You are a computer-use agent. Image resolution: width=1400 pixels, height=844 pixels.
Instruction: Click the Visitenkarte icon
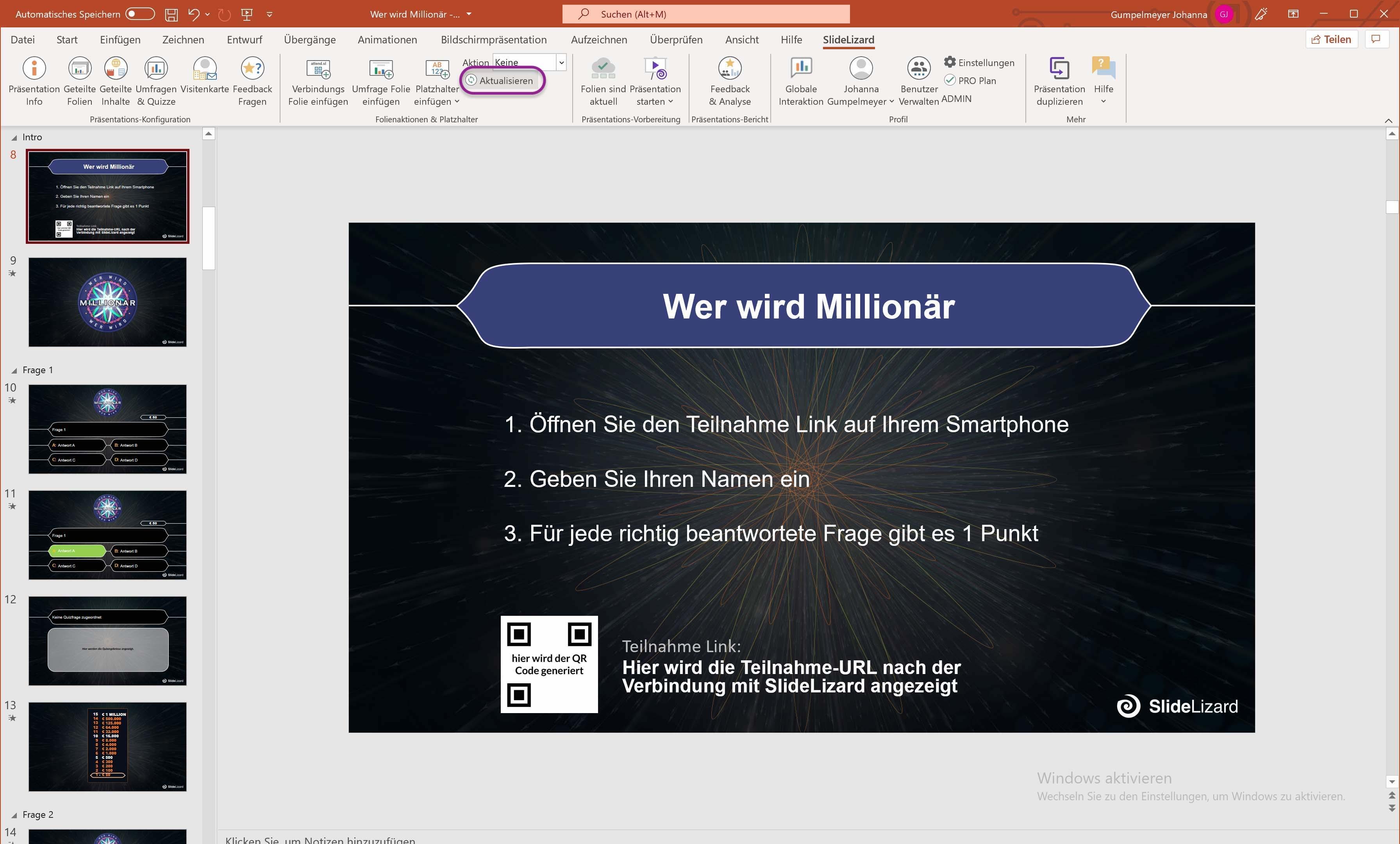click(205, 69)
